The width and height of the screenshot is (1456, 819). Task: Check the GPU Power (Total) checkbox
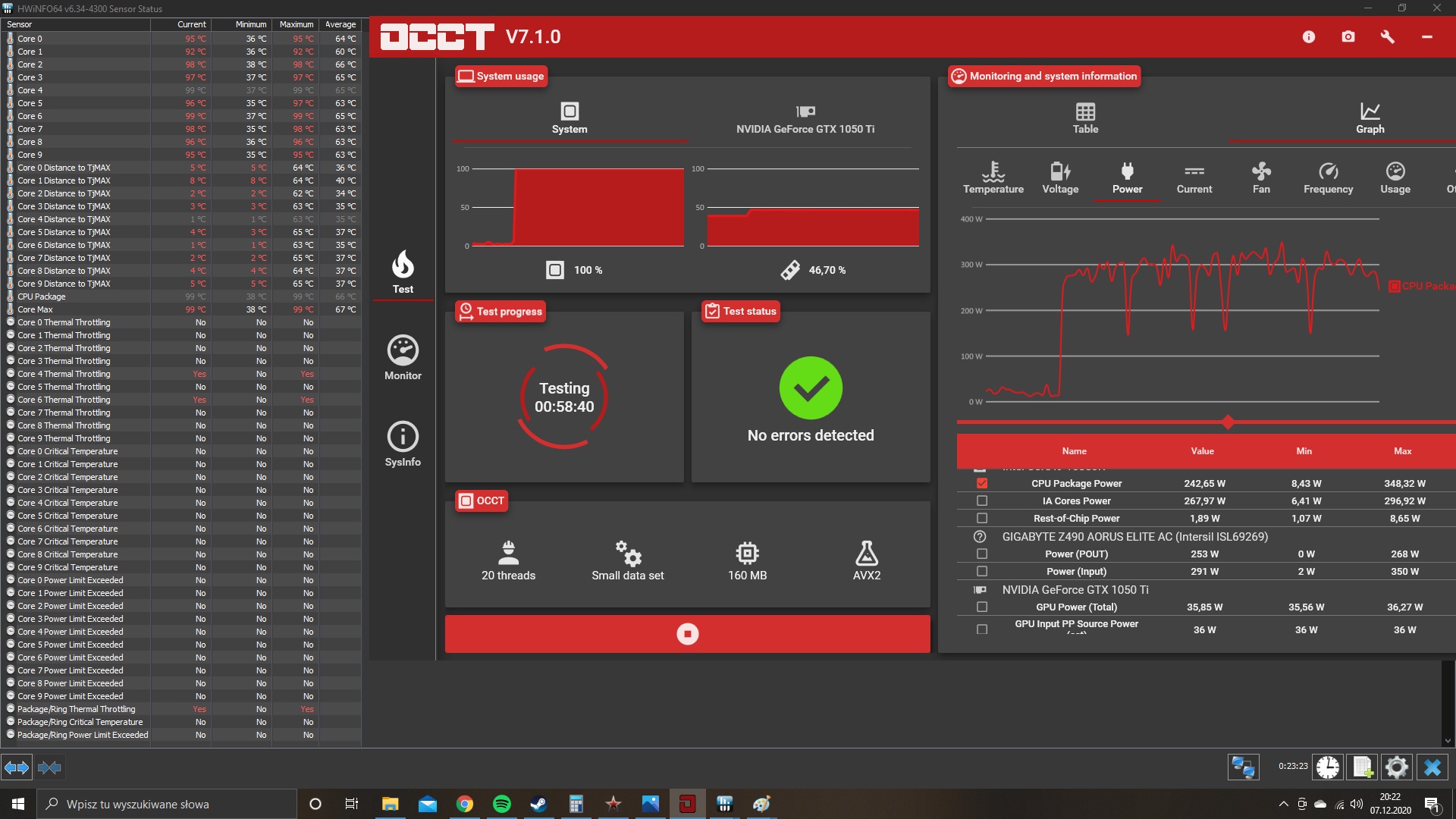(982, 607)
